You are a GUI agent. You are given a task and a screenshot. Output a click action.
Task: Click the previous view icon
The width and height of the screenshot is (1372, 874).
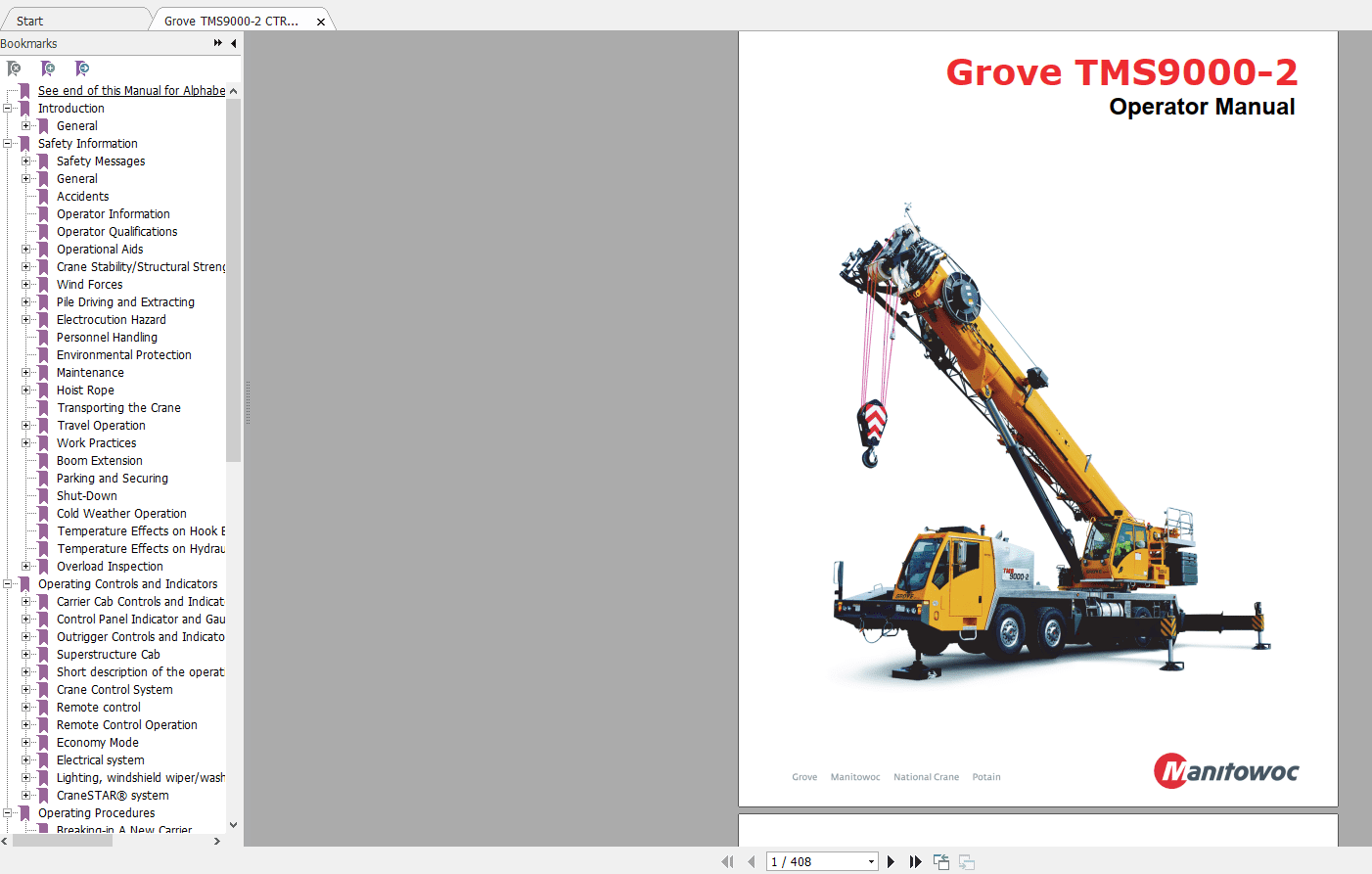[940, 861]
